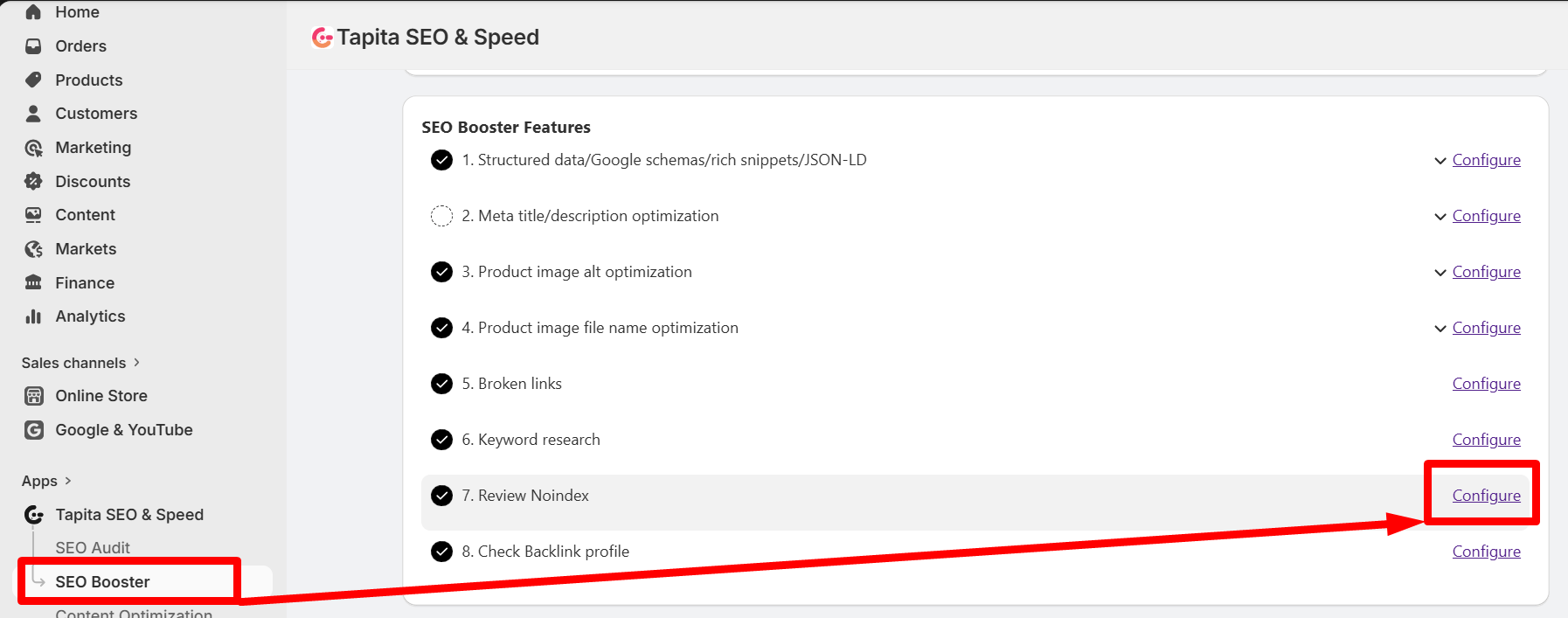
Task: Open the SEO Audit page
Action: (x=93, y=547)
